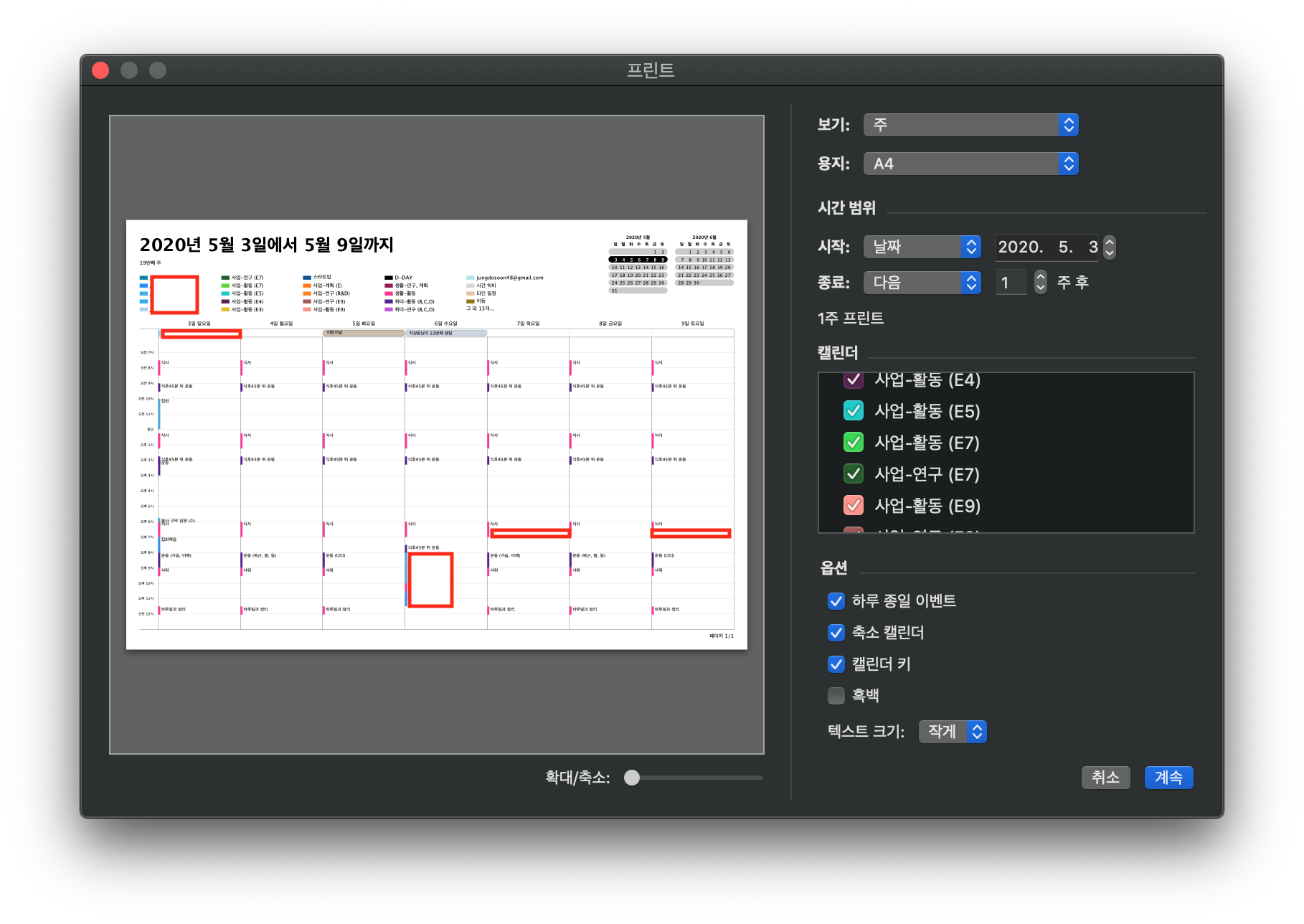Viewport: 1304px width, 924px height.
Task: Click the 1주 프린트 summary text
Action: click(x=851, y=319)
